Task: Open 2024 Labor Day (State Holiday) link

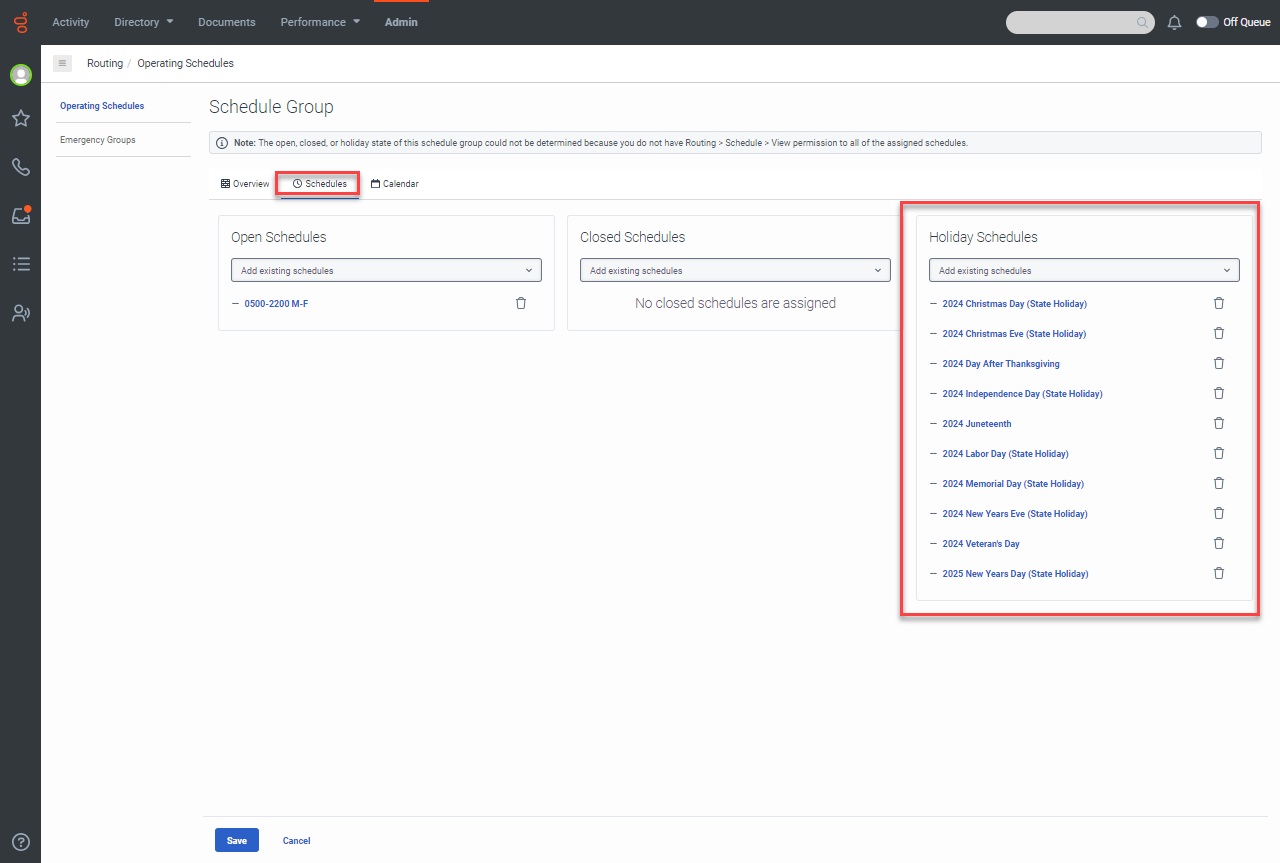Action: pyautogui.click(x=1005, y=454)
